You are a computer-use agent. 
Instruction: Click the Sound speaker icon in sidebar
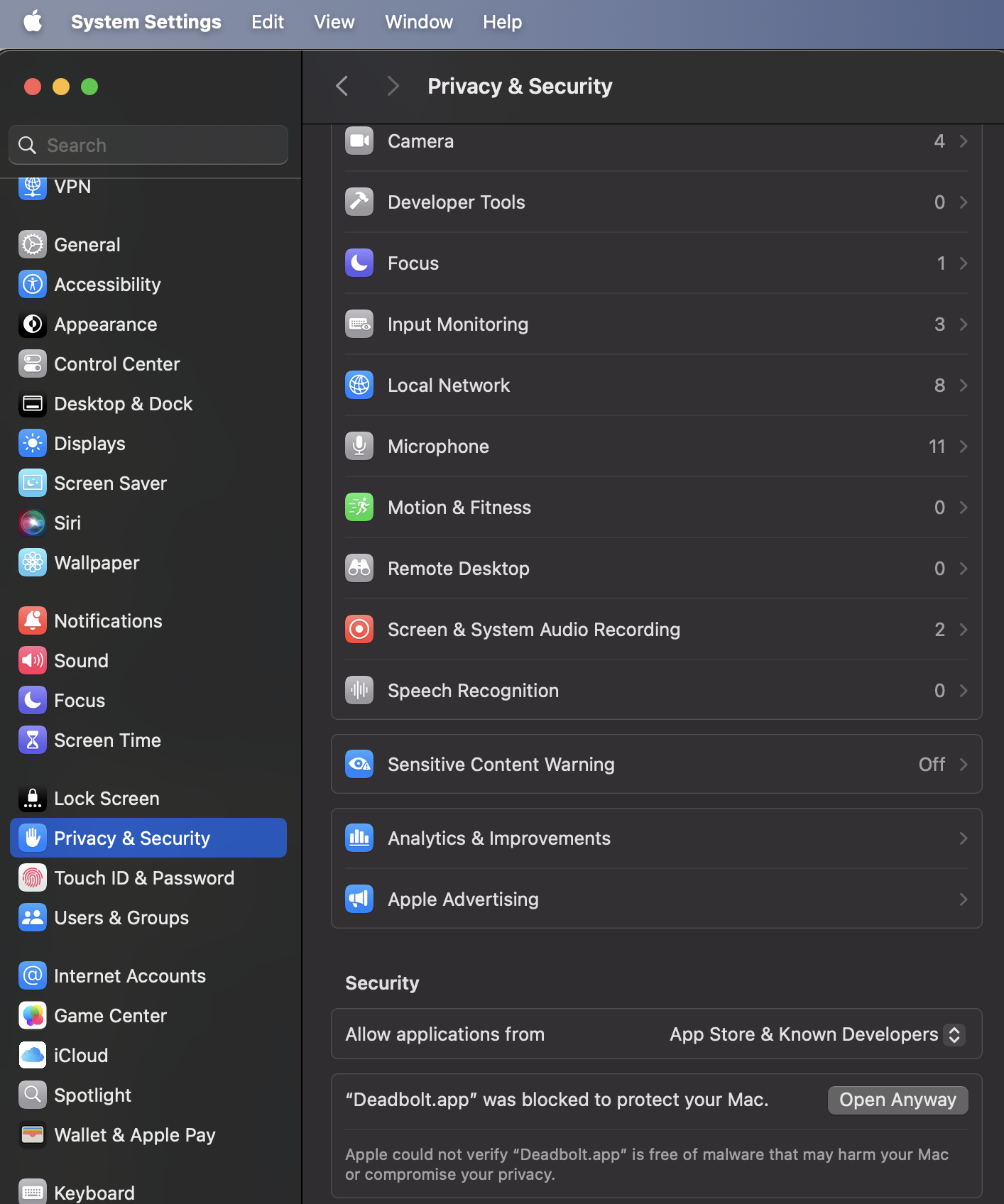point(33,661)
